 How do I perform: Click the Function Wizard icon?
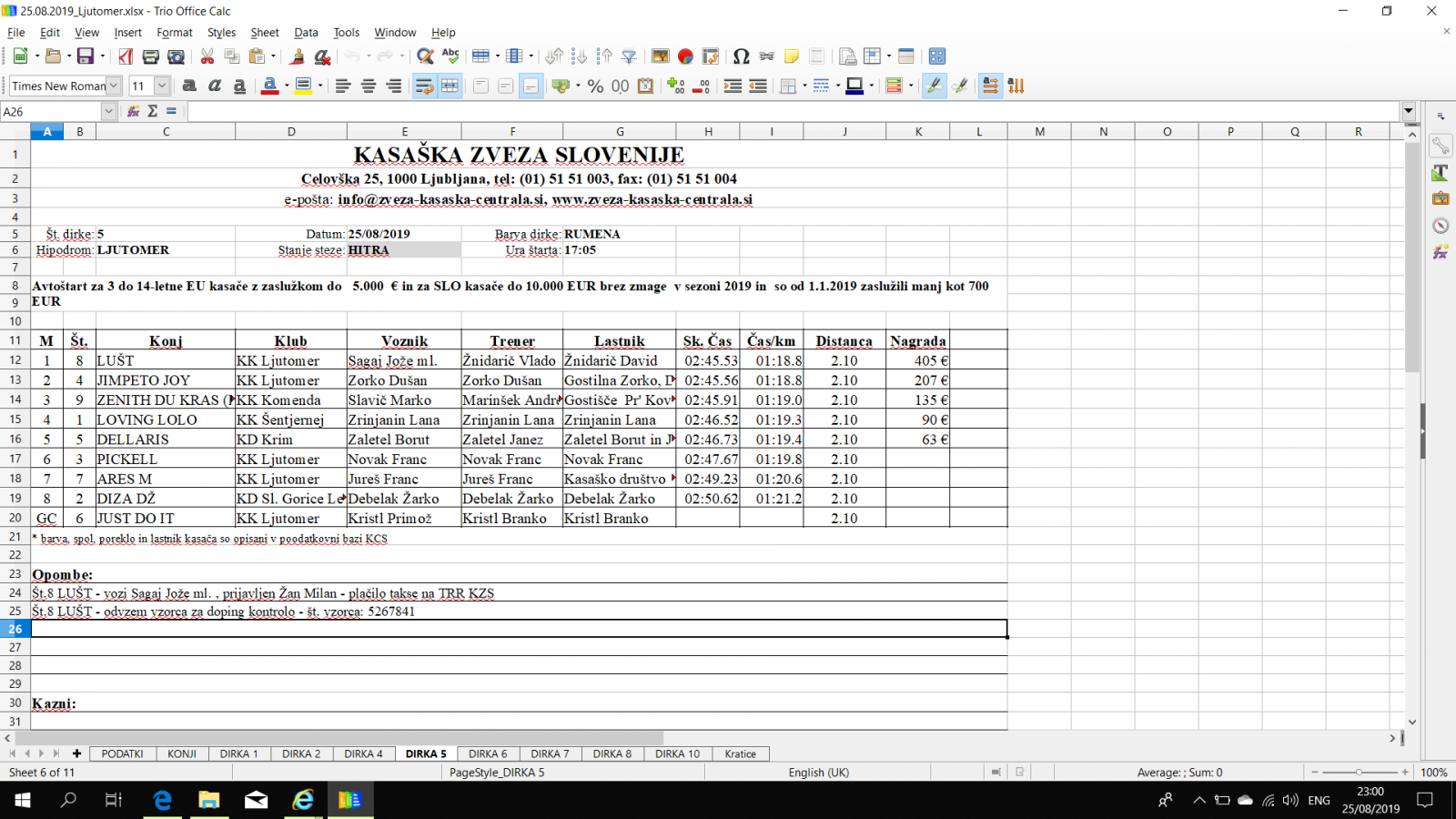click(134, 111)
